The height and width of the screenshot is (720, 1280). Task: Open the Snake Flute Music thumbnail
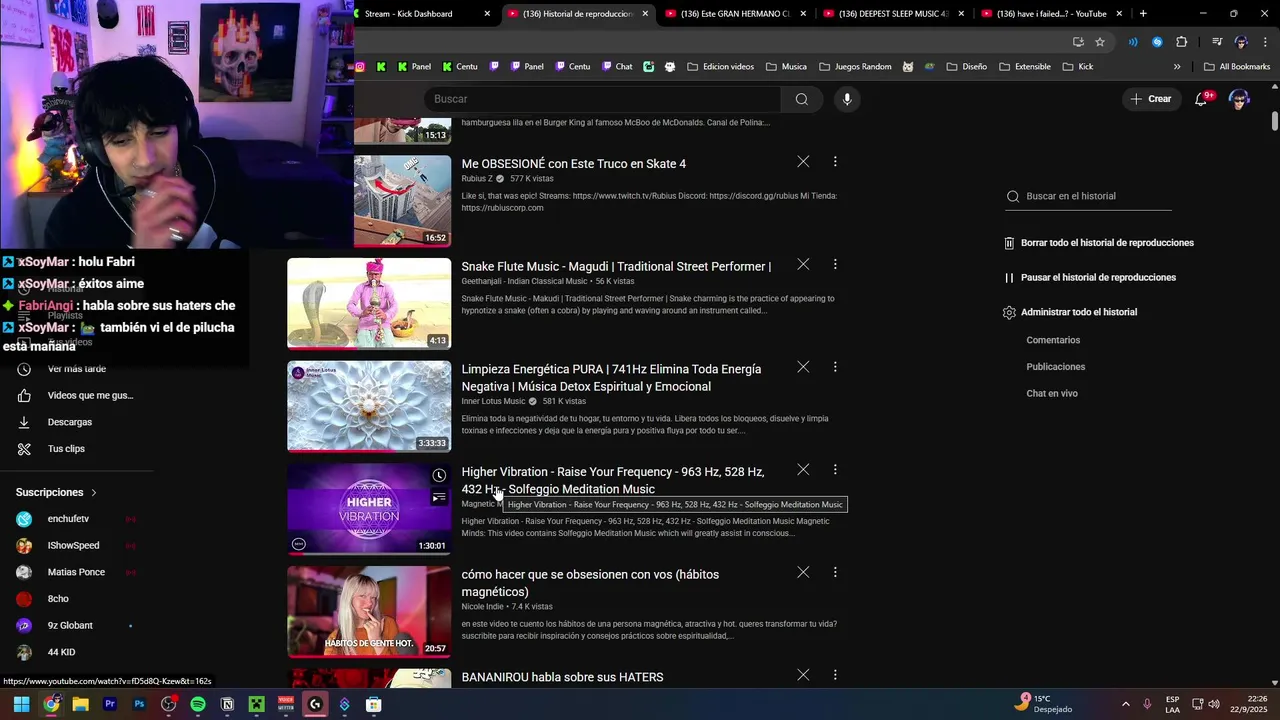369,303
